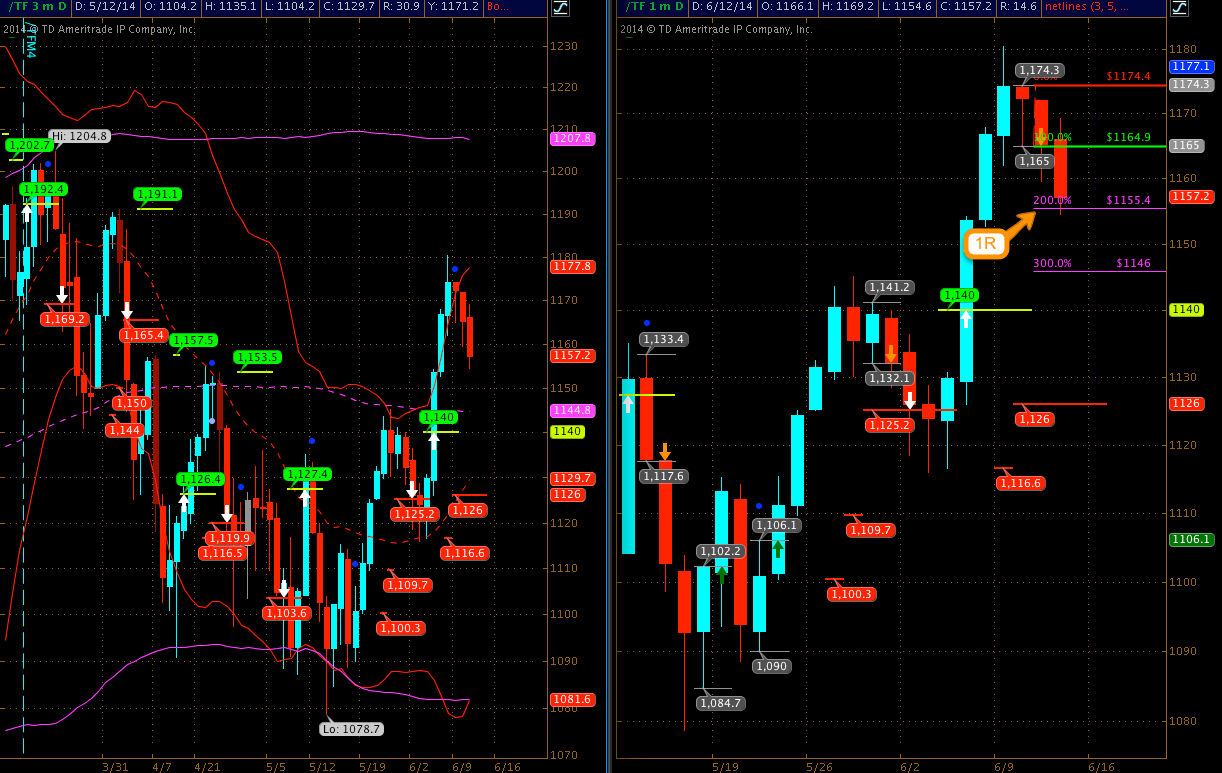This screenshot has height=773, width=1222.
Task: Click the blue 1177.1 price axis label
Action: [x=1191, y=66]
